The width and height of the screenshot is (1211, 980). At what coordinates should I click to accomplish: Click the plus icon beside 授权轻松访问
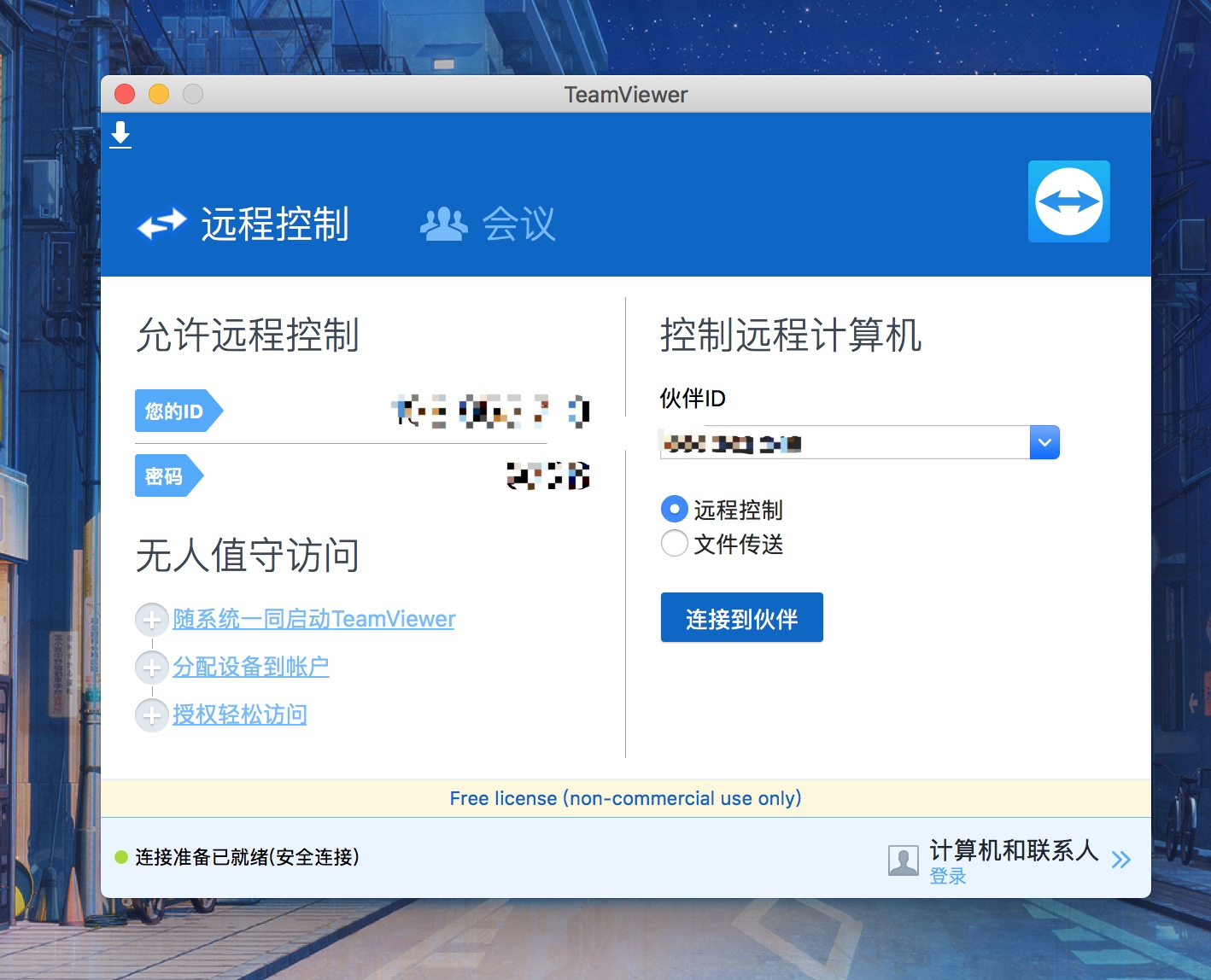pos(152,715)
